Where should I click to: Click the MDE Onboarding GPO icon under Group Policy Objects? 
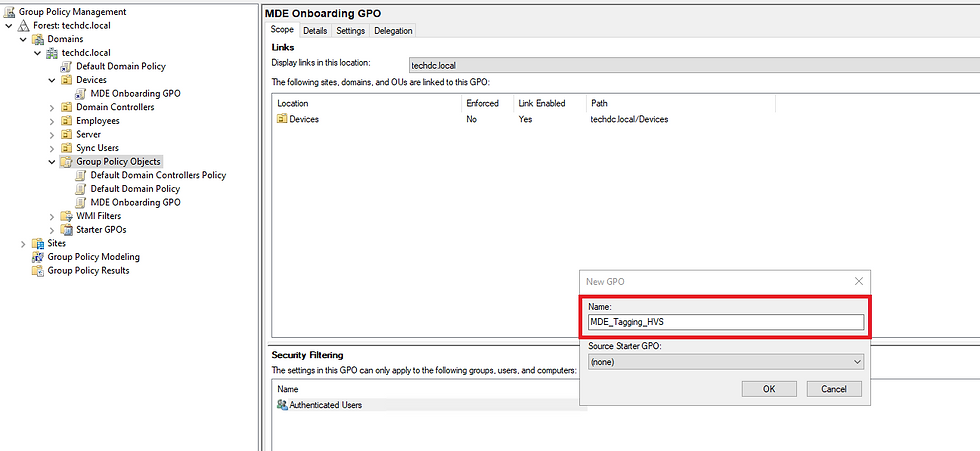pyautogui.click(x=81, y=203)
